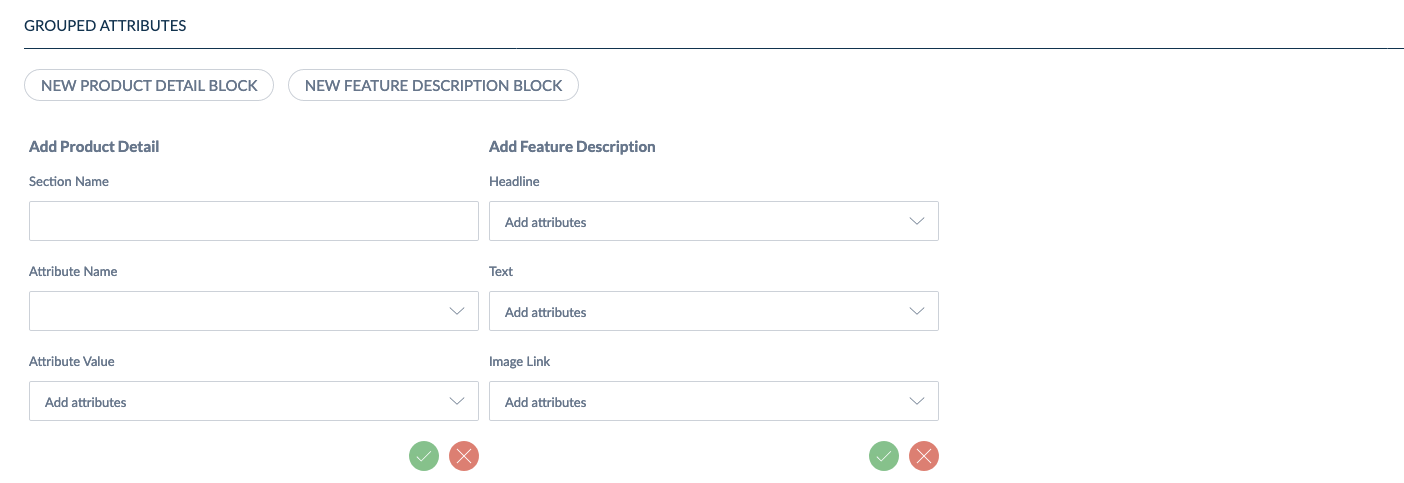This screenshot has width=1404, height=483.
Task: Click the Add Feature Description heading
Action: coord(572,146)
